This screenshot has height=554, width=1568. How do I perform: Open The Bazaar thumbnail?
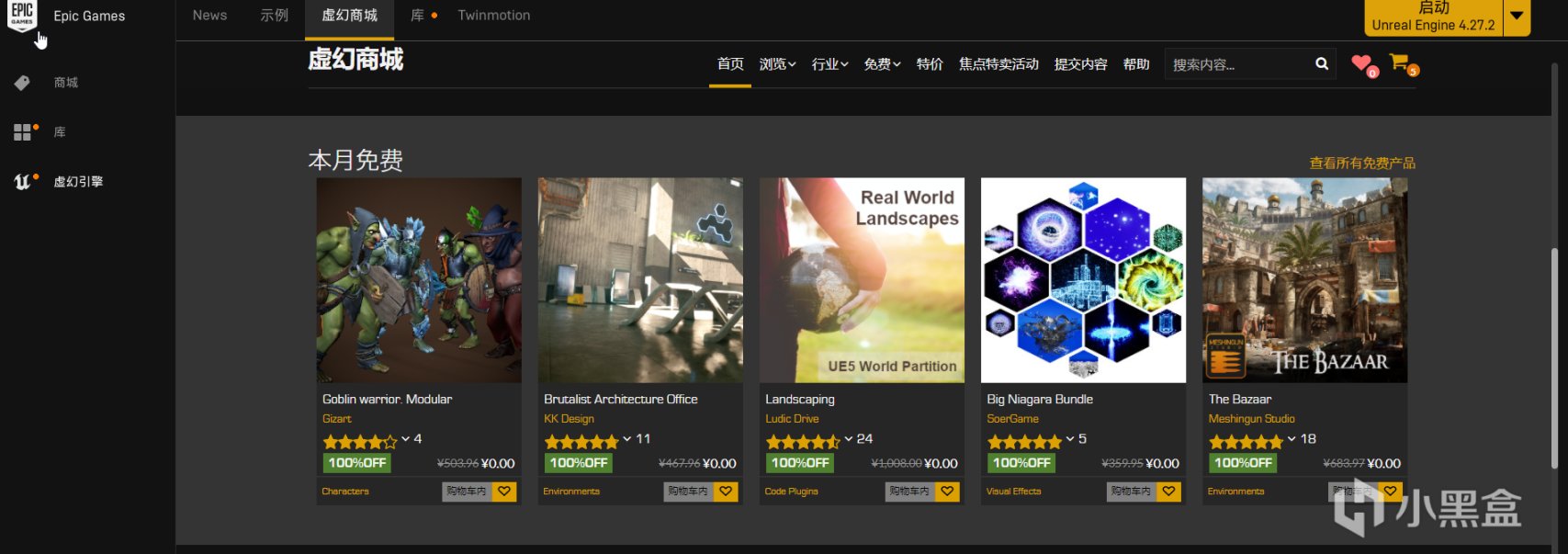(1304, 280)
